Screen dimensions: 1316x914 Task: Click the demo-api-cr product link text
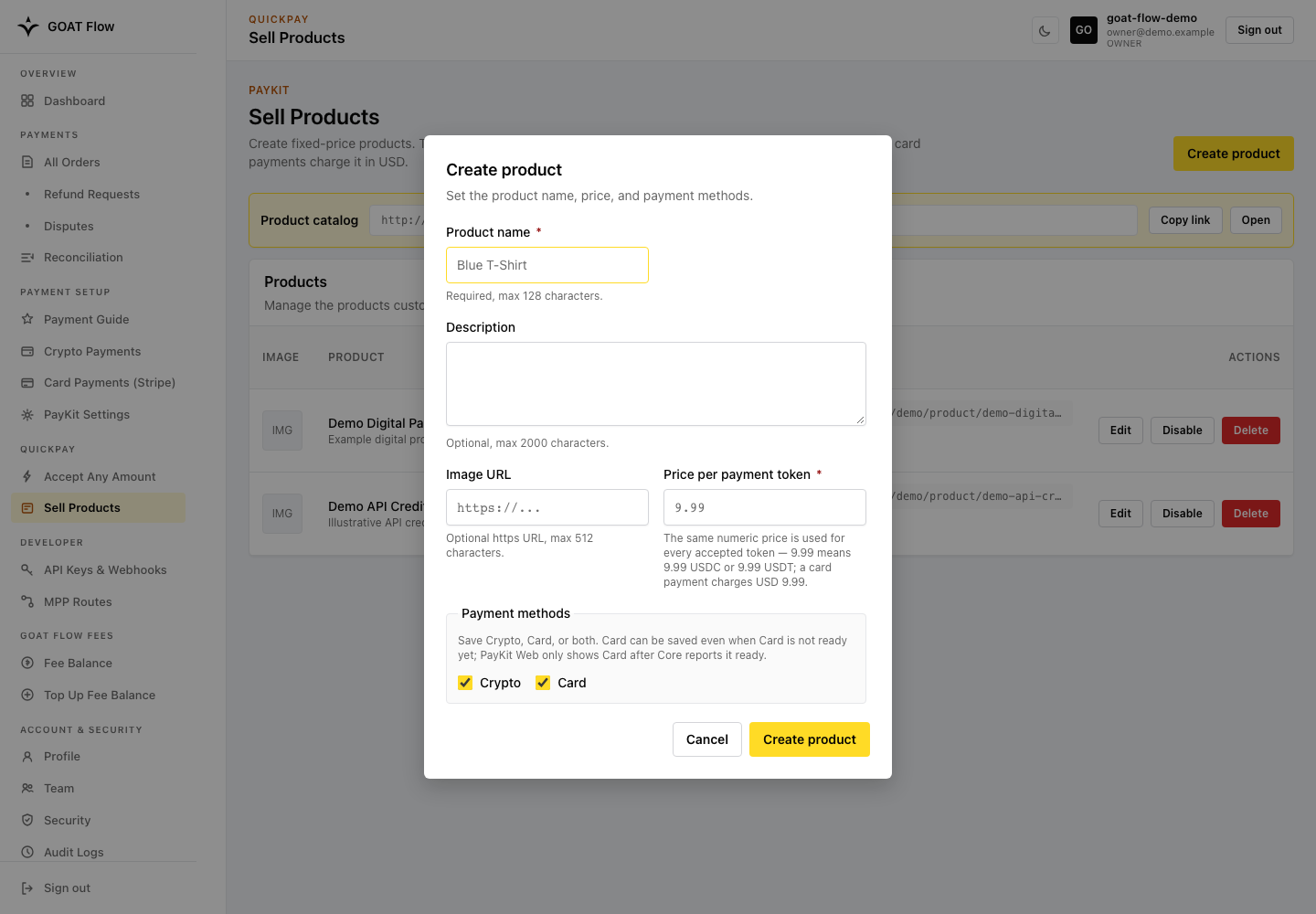(x=978, y=496)
